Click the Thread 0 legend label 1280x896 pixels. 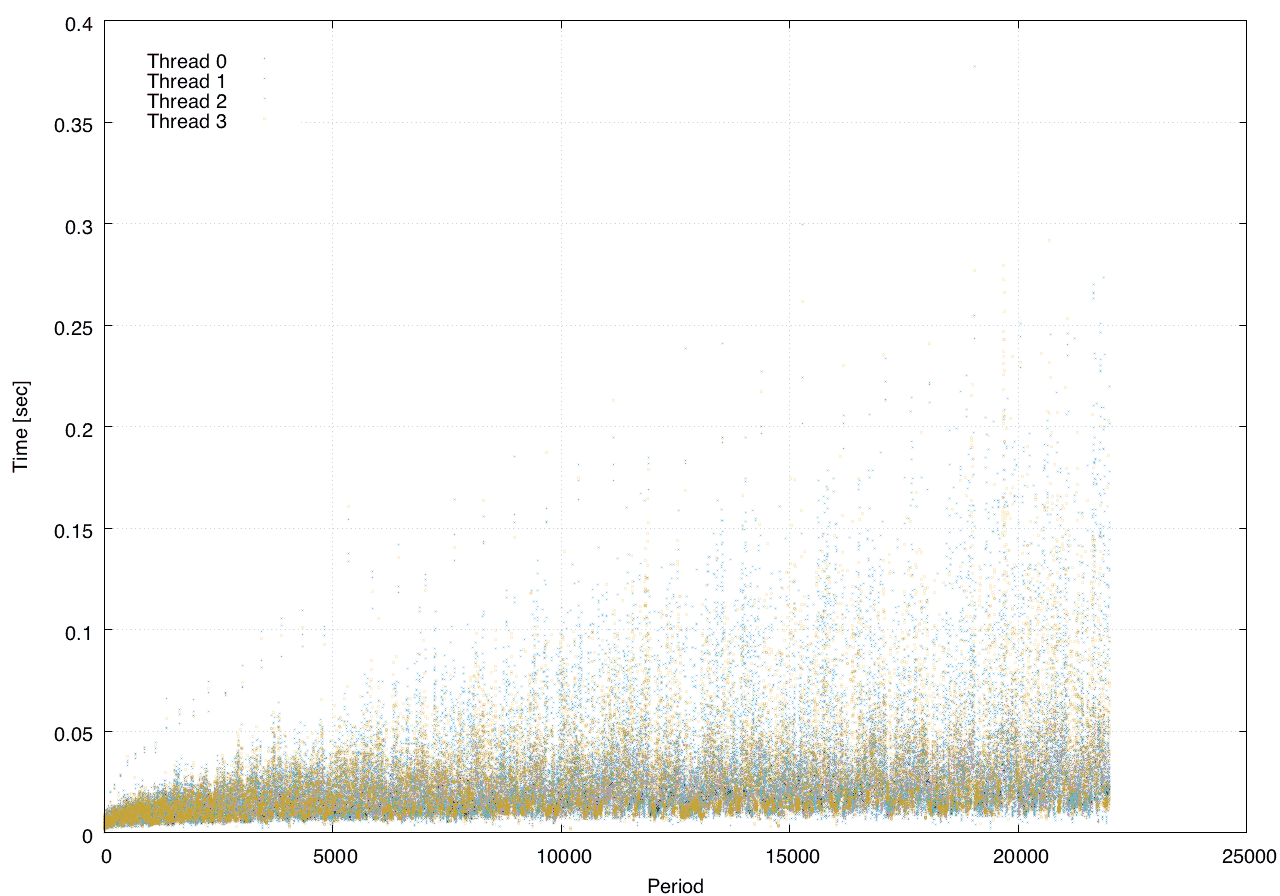coord(187,61)
